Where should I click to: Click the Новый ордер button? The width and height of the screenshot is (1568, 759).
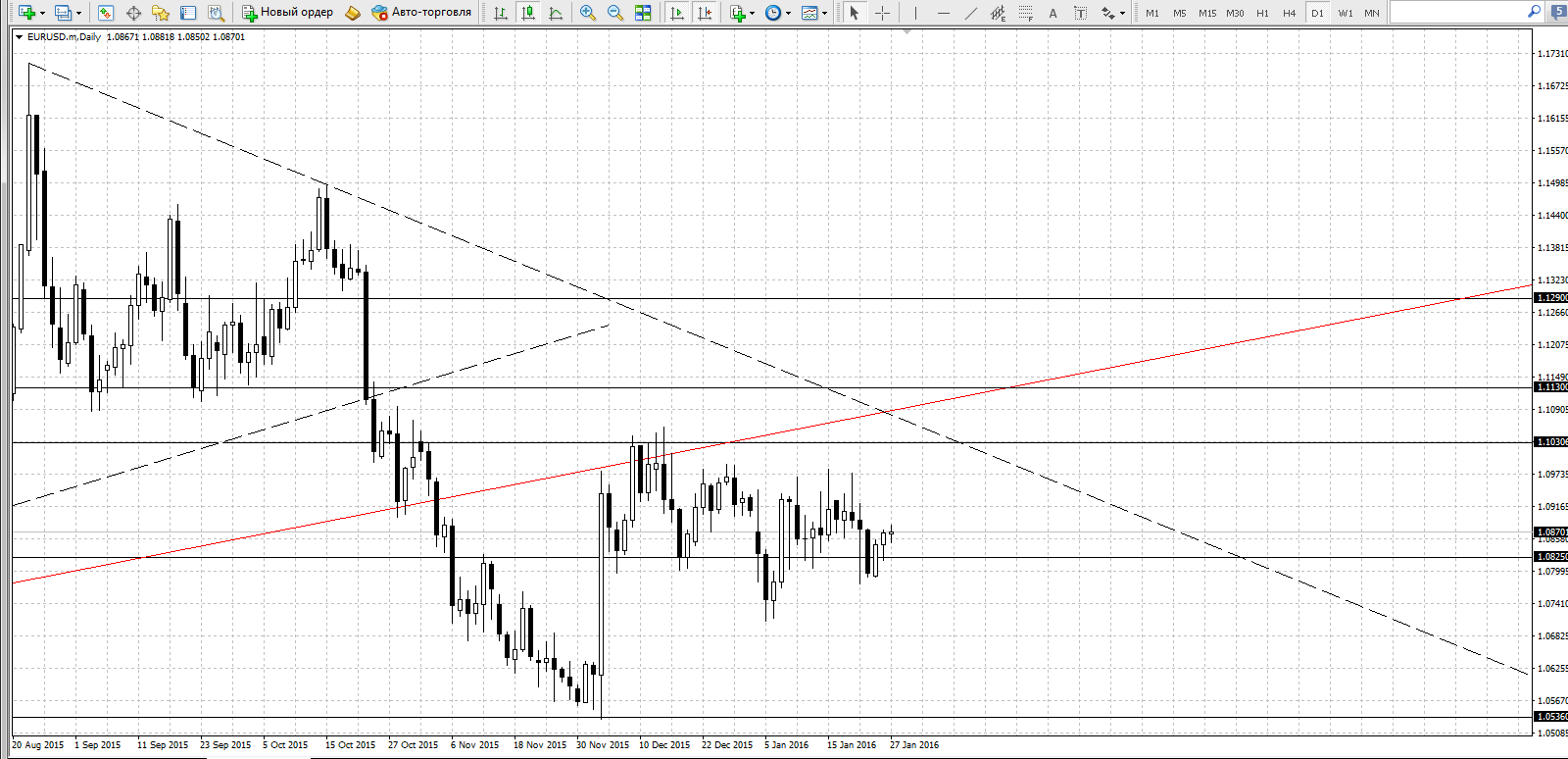[288, 13]
